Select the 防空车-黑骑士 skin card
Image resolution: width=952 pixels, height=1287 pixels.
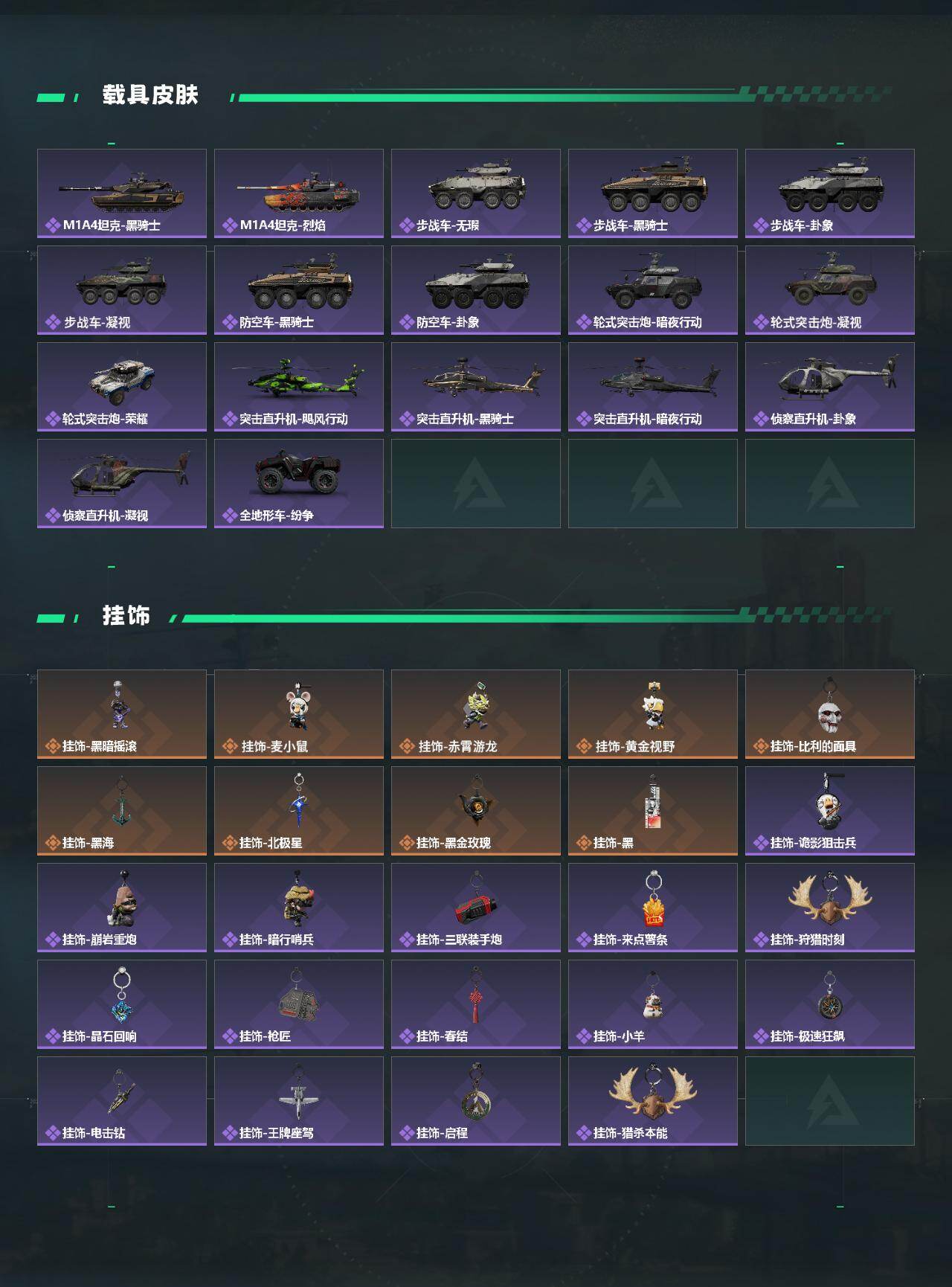coord(299,290)
